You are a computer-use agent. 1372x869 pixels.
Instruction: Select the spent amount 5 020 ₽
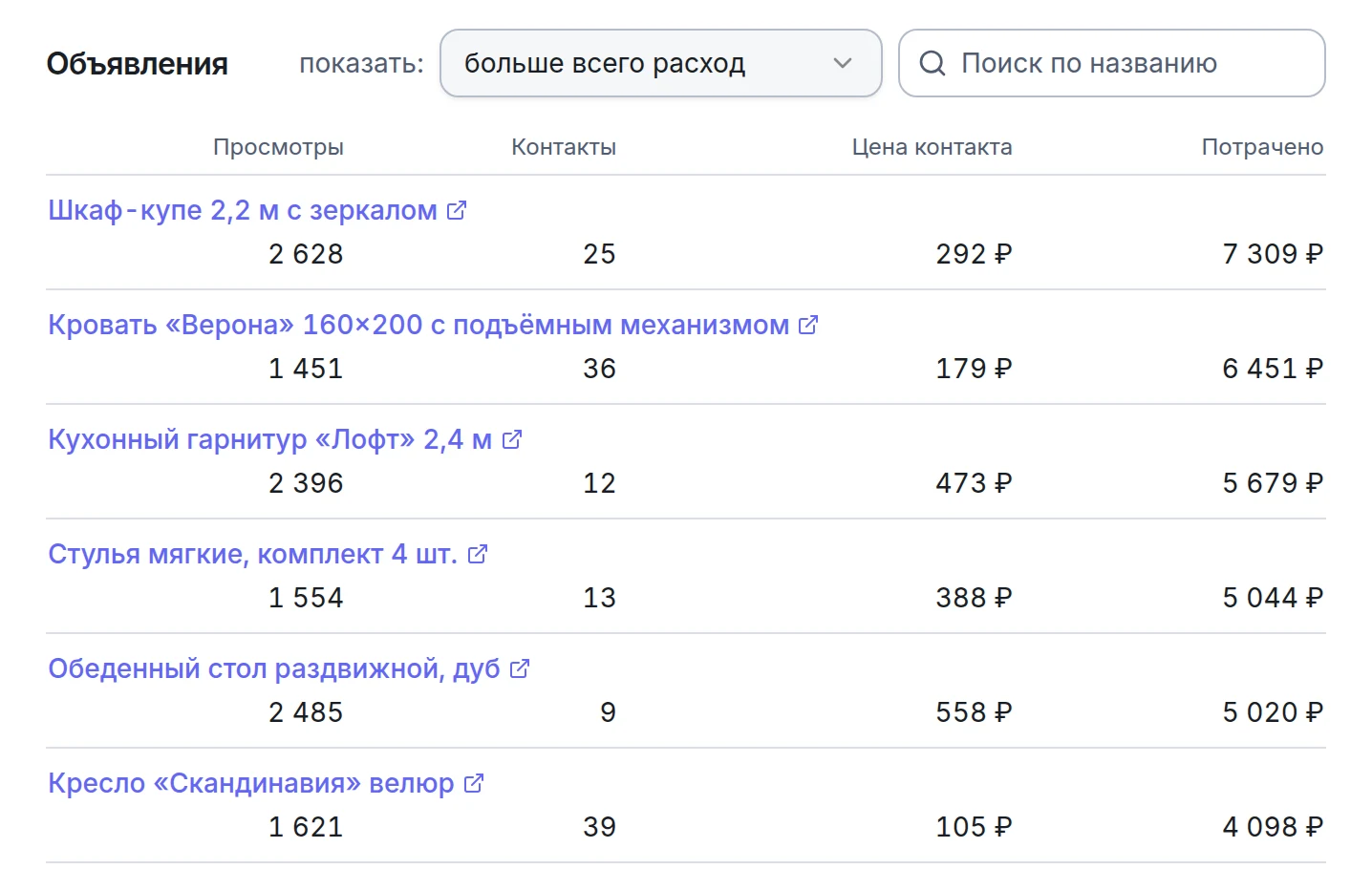(1273, 712)
